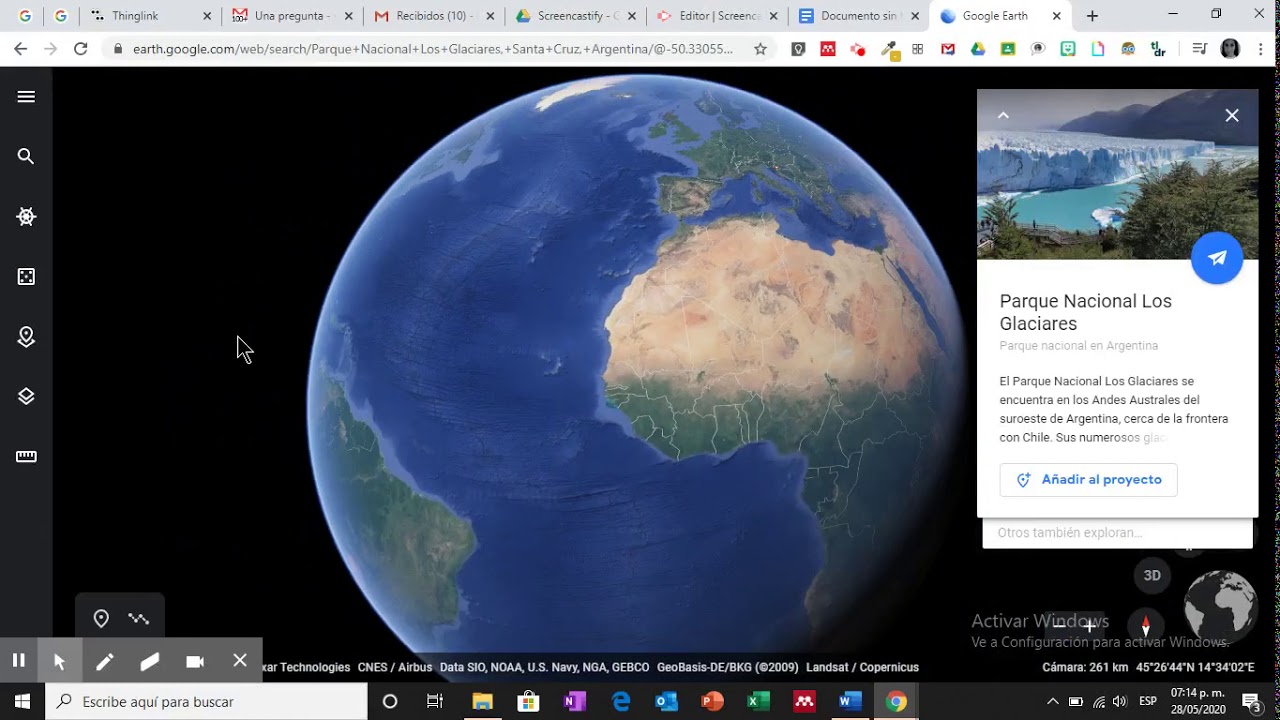Open Voyager ship's wheel icon

click(26, 217)
